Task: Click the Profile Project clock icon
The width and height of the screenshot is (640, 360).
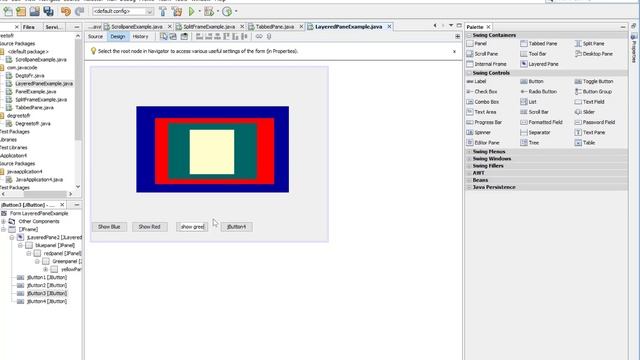Action: tap(227, 11)
